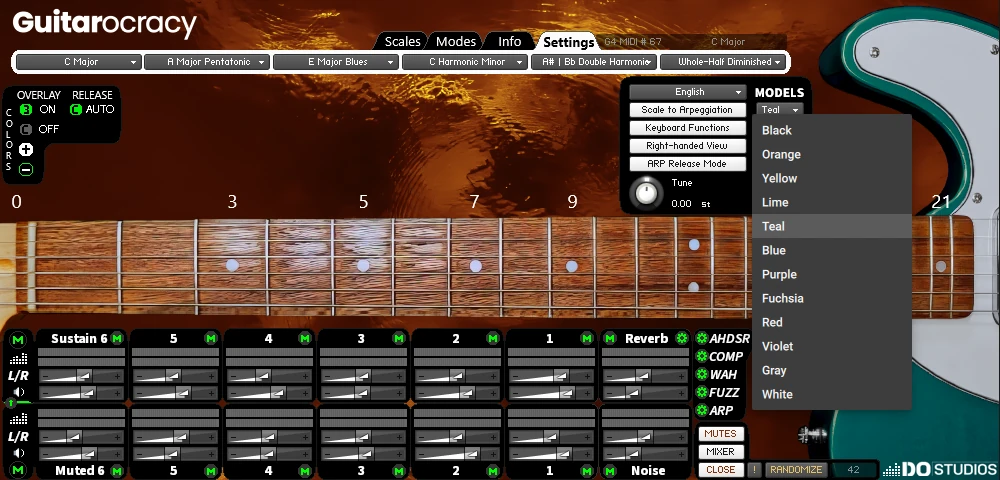Screen dimensions: 1000x480
Task: Click the Teal models dropdown button
Action: pyautogui.click(x=779, y=110)
